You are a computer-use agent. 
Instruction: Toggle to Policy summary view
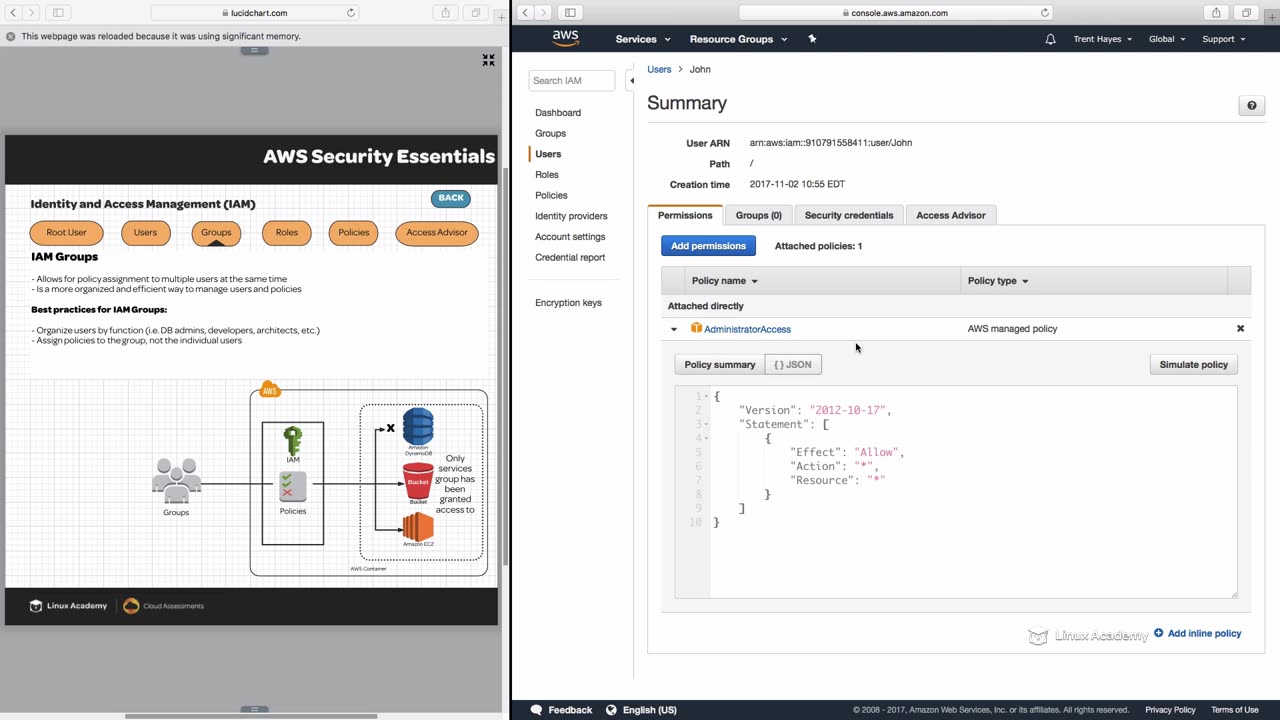(719, 365)
